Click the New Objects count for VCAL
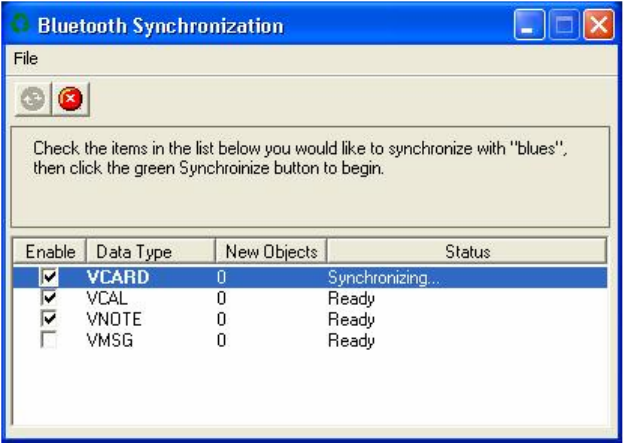624x443 pixels. 222,298
